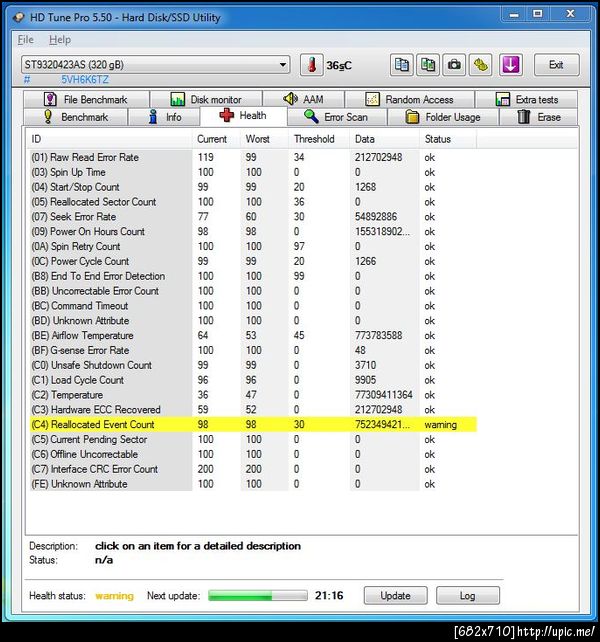Image resolution: width=600 pixels, height=642 pixels.
Task: Sort by the Current column header
Action: pyautogui.click(x=216, y=139)
